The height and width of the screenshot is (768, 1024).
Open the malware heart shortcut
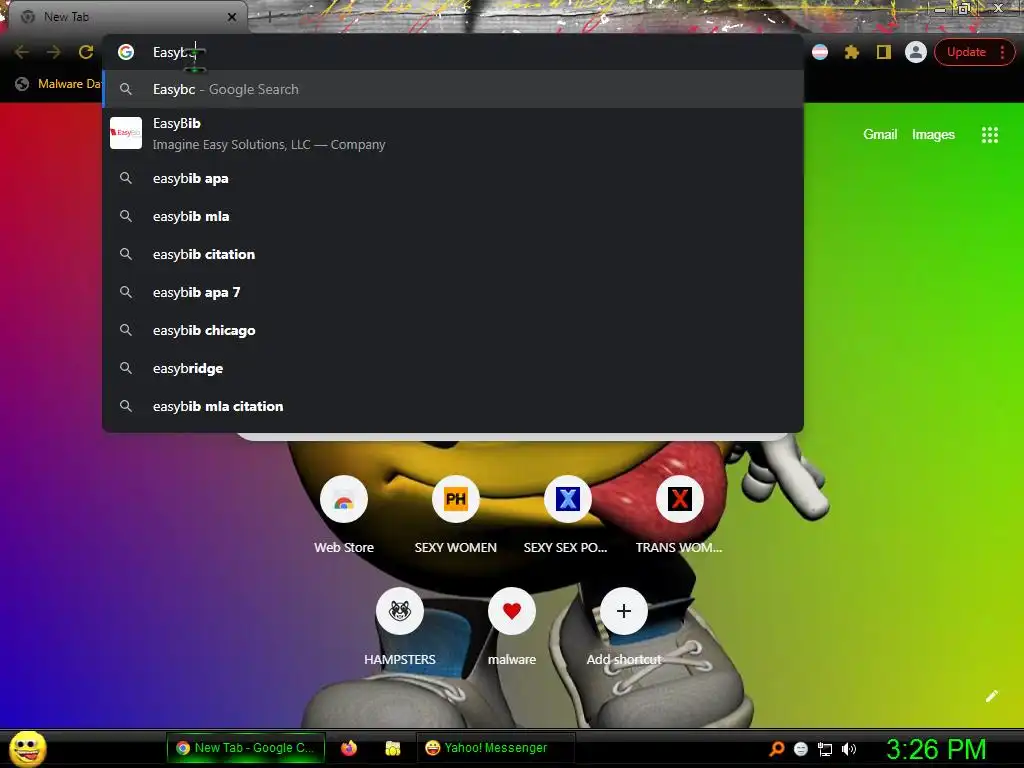point(511,628)
